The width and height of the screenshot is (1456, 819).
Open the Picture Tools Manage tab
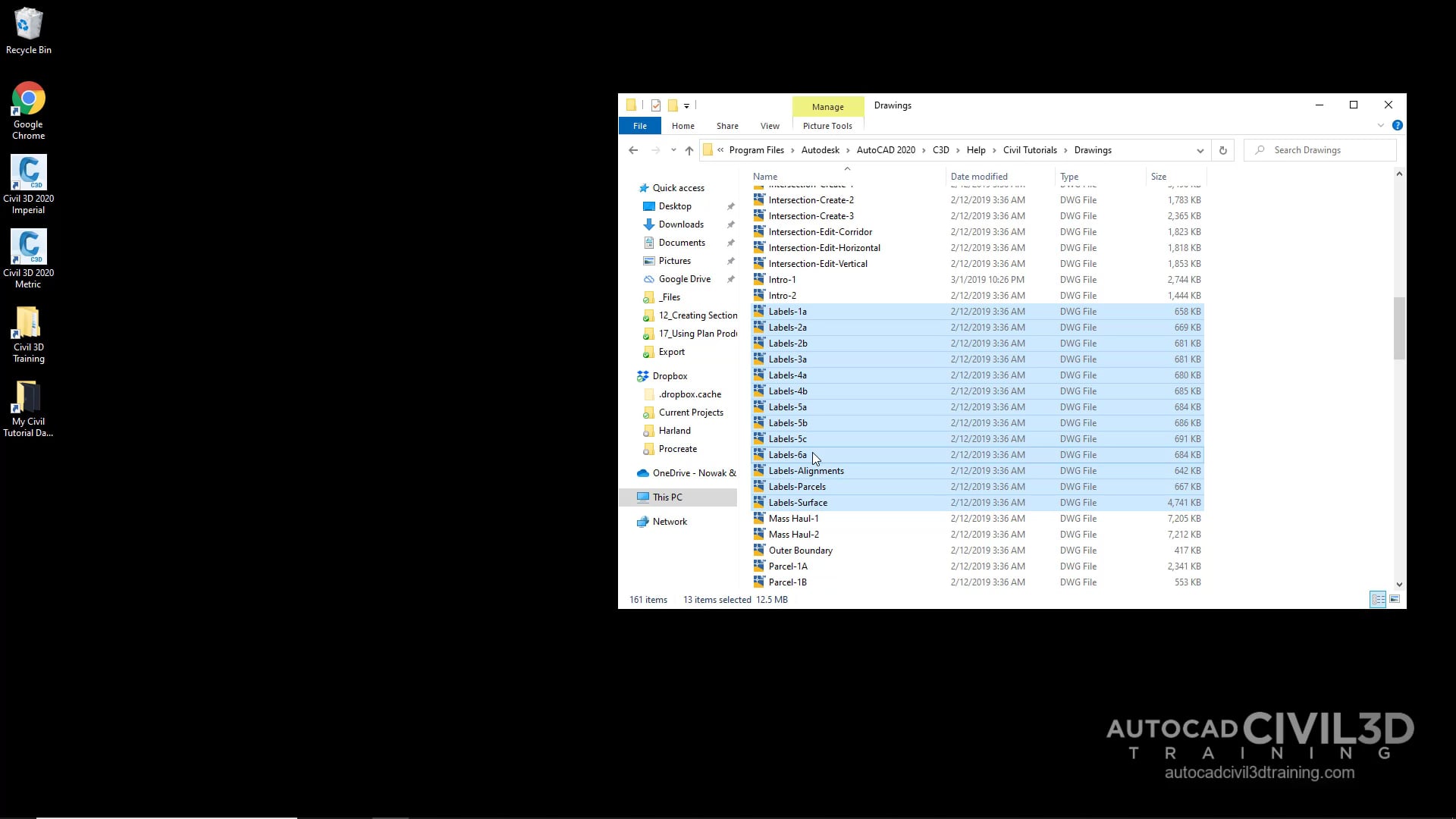[827, 106]
